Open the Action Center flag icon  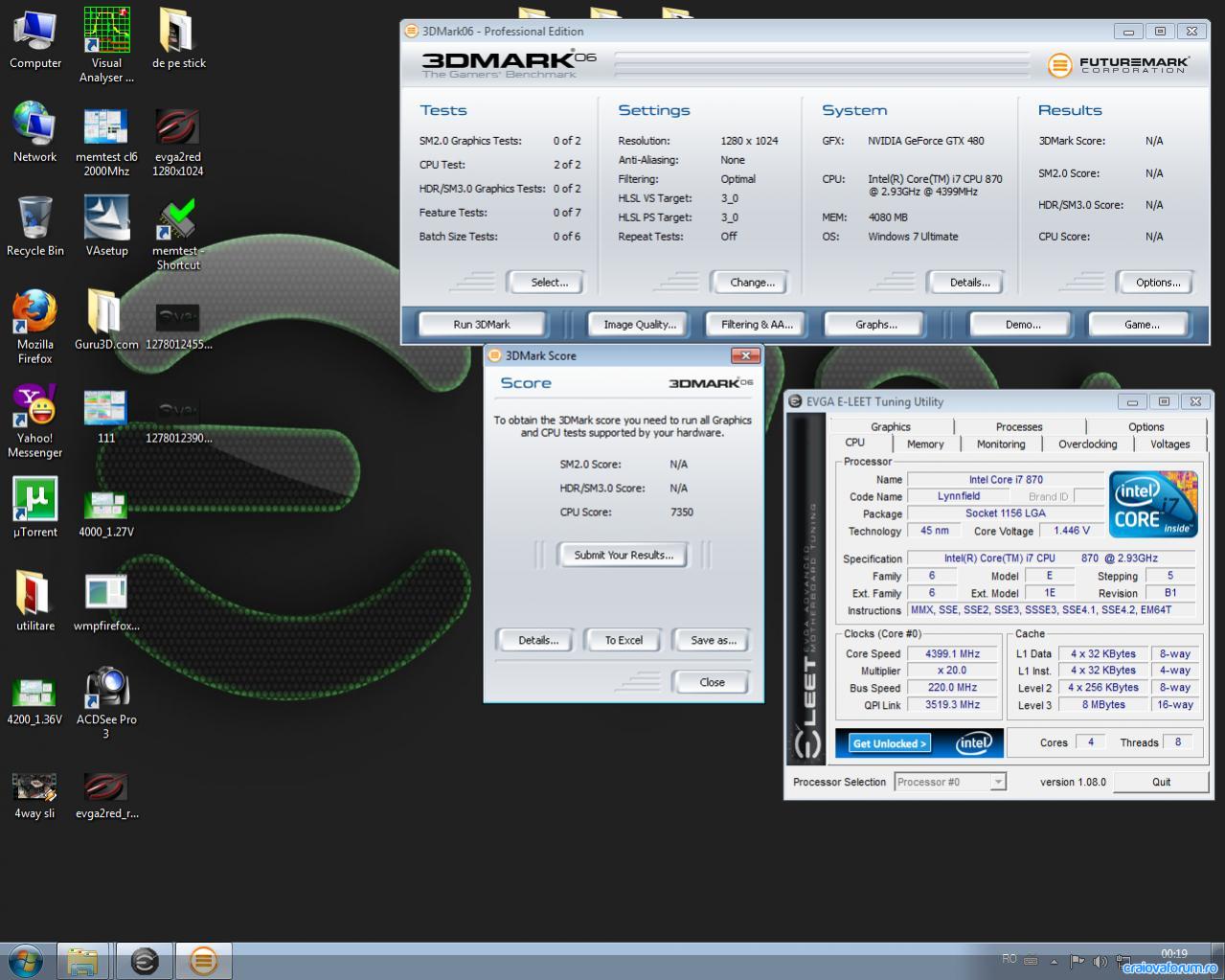[x=1078, y=961]
